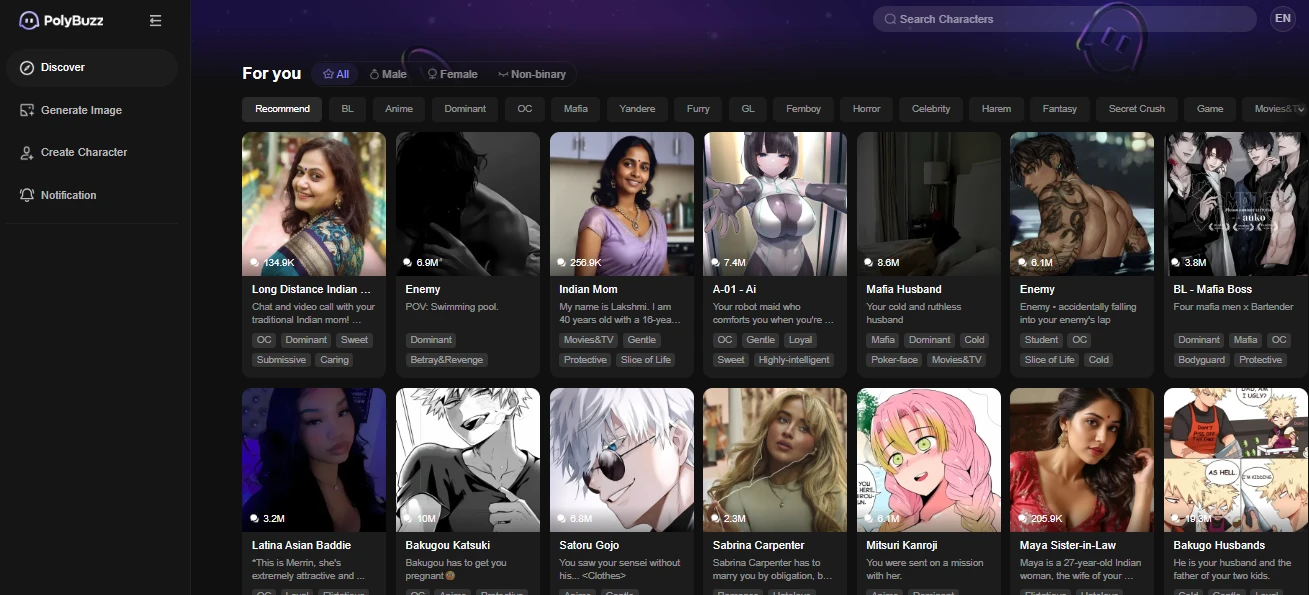Click the 7.4M chat bubble icon
This screenshot has height=595, width=1309.
pyautogui.click(x=716, y=262)
